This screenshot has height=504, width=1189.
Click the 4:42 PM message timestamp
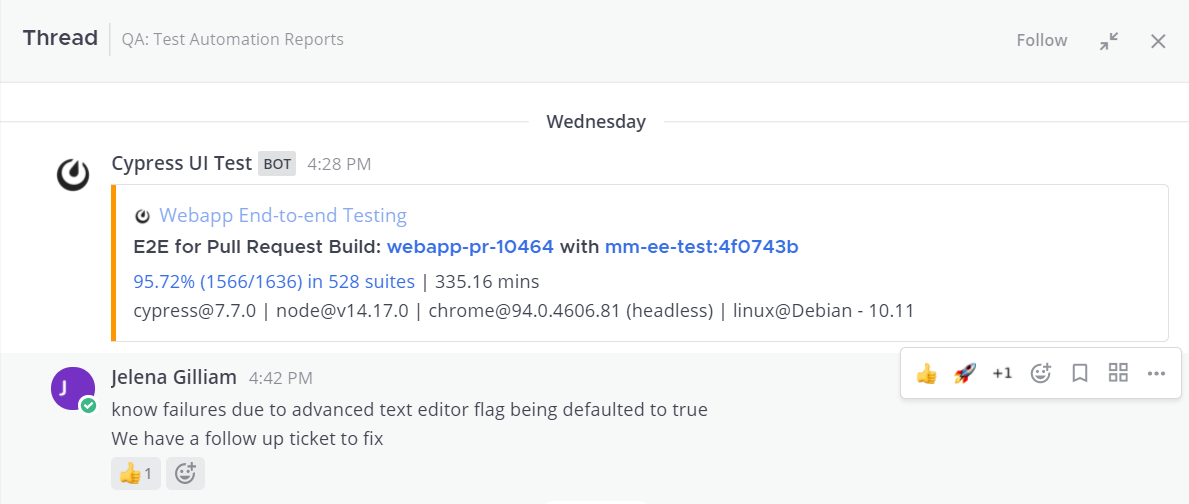coord(281,378)
